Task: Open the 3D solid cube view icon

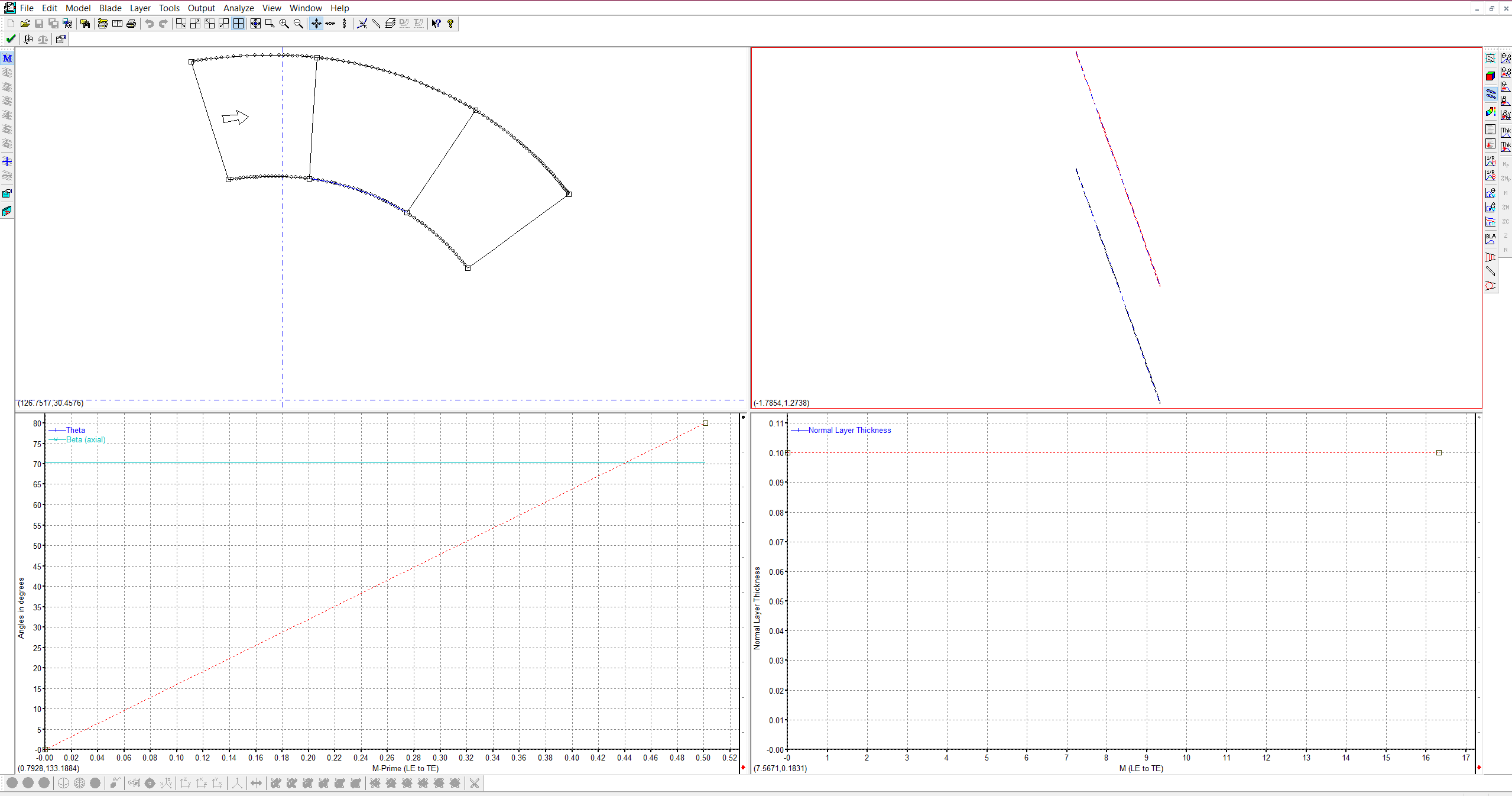Action: pyautogui.click(x=1490, y=76)
